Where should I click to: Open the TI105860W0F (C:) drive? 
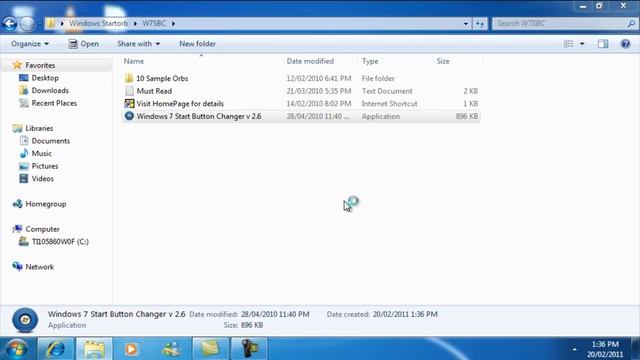pos(60,242)
